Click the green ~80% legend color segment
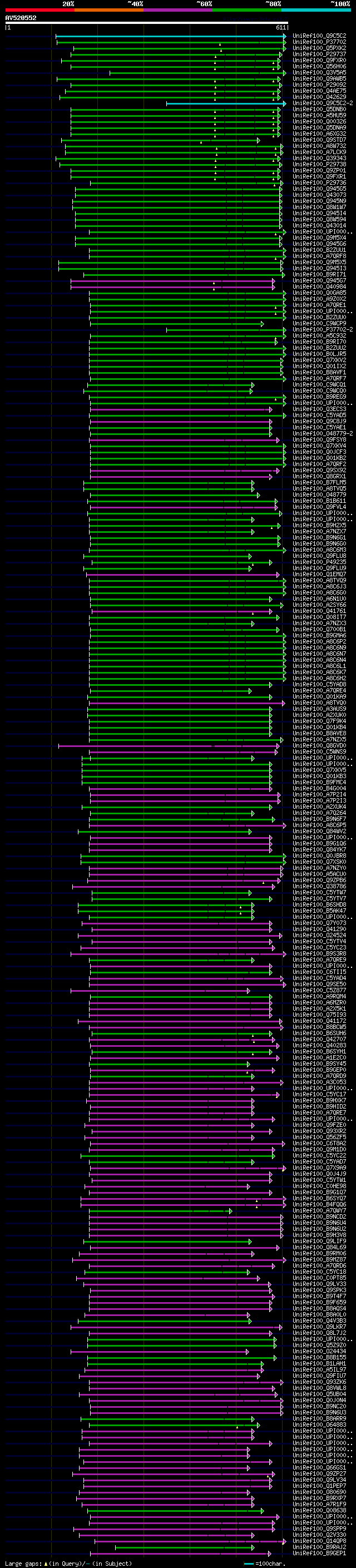 (x=246, y=10)
